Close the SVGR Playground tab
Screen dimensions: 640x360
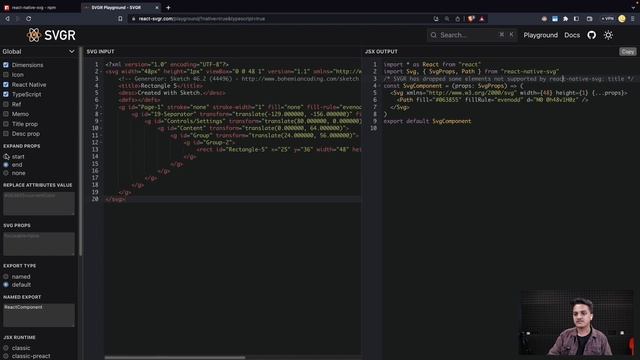tap(157, 7)
